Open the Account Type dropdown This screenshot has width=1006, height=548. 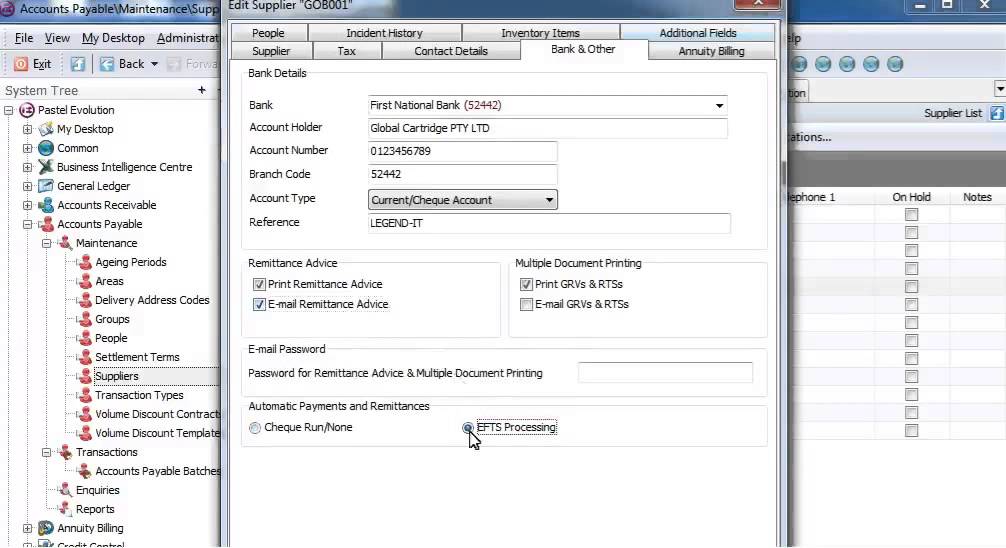549,200
